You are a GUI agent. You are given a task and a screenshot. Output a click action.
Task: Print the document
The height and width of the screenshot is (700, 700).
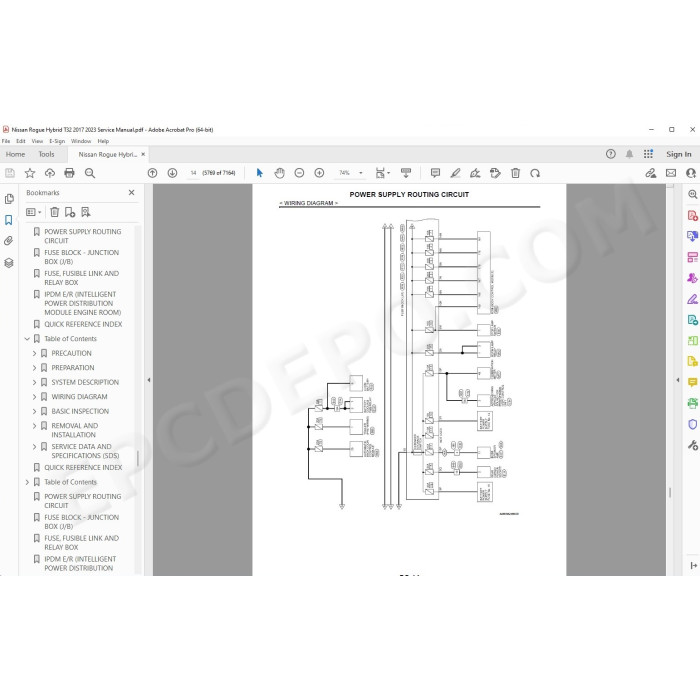[x=69, y=173]
